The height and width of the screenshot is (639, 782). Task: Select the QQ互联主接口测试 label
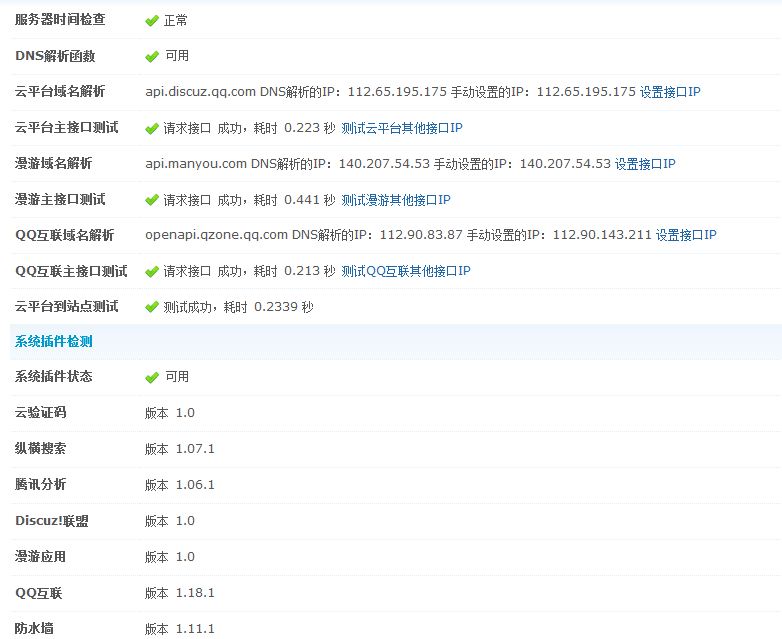point(71,271)
